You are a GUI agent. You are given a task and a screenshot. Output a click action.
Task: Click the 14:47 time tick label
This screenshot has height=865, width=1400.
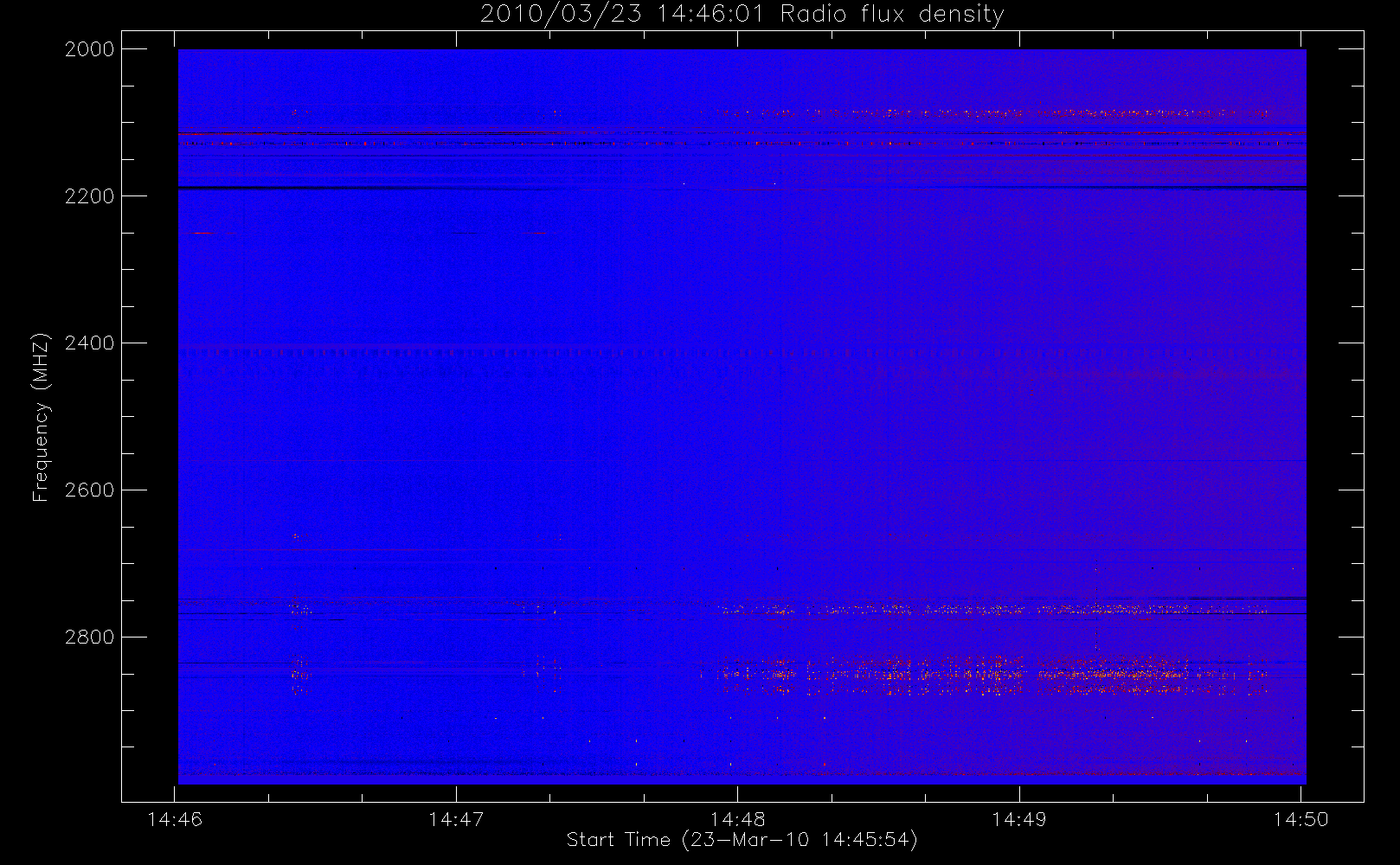[456, 819]
